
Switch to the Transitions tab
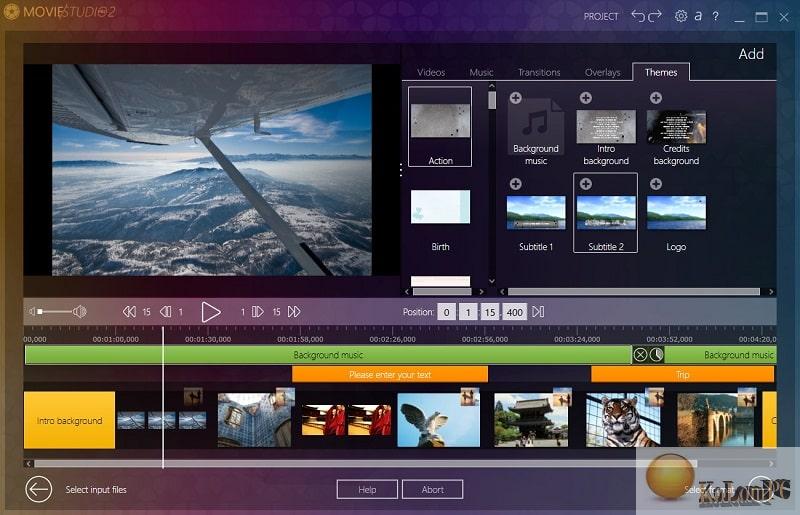(x=539, y=72)
